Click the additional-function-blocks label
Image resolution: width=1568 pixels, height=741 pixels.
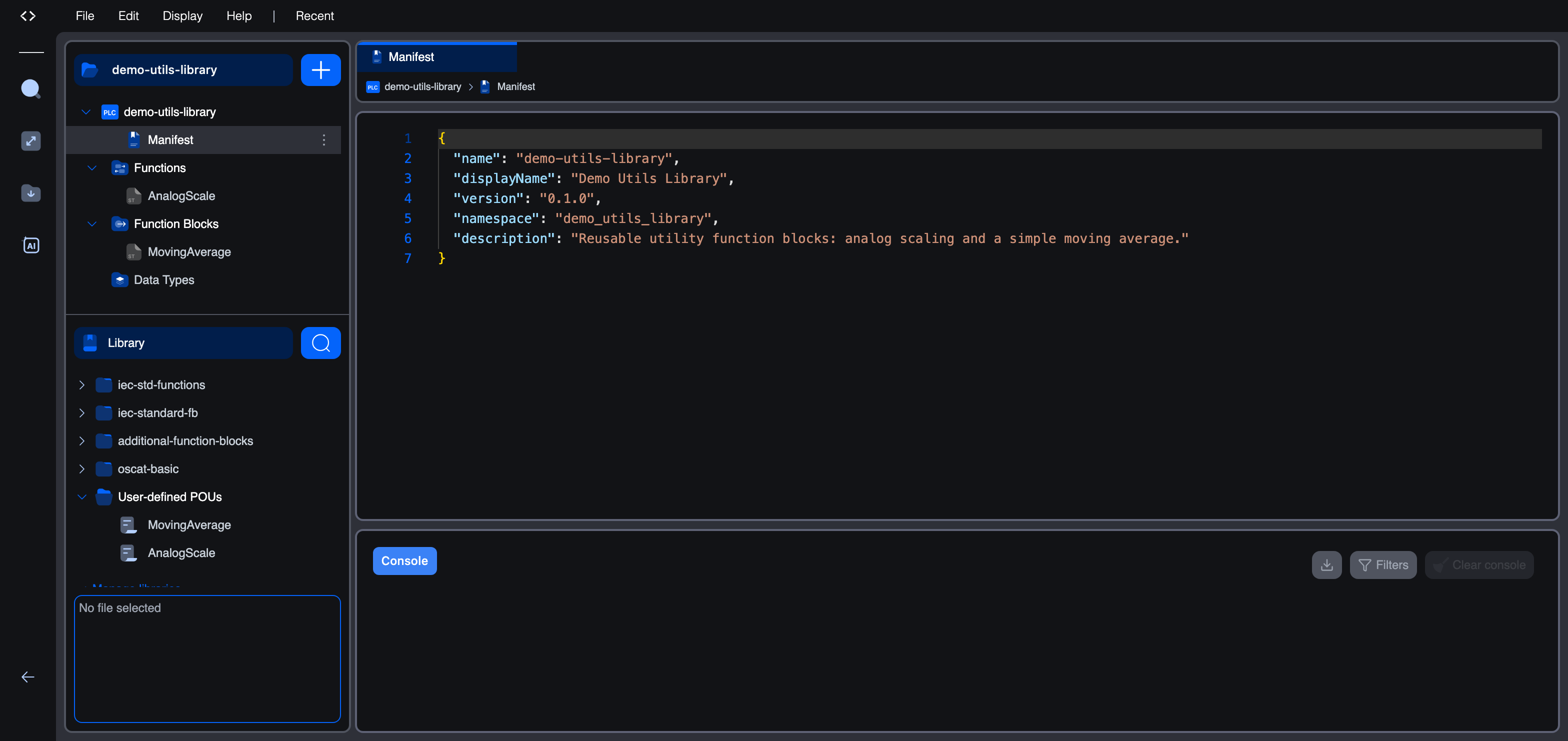pyautogui.click(x=185, y=441)
